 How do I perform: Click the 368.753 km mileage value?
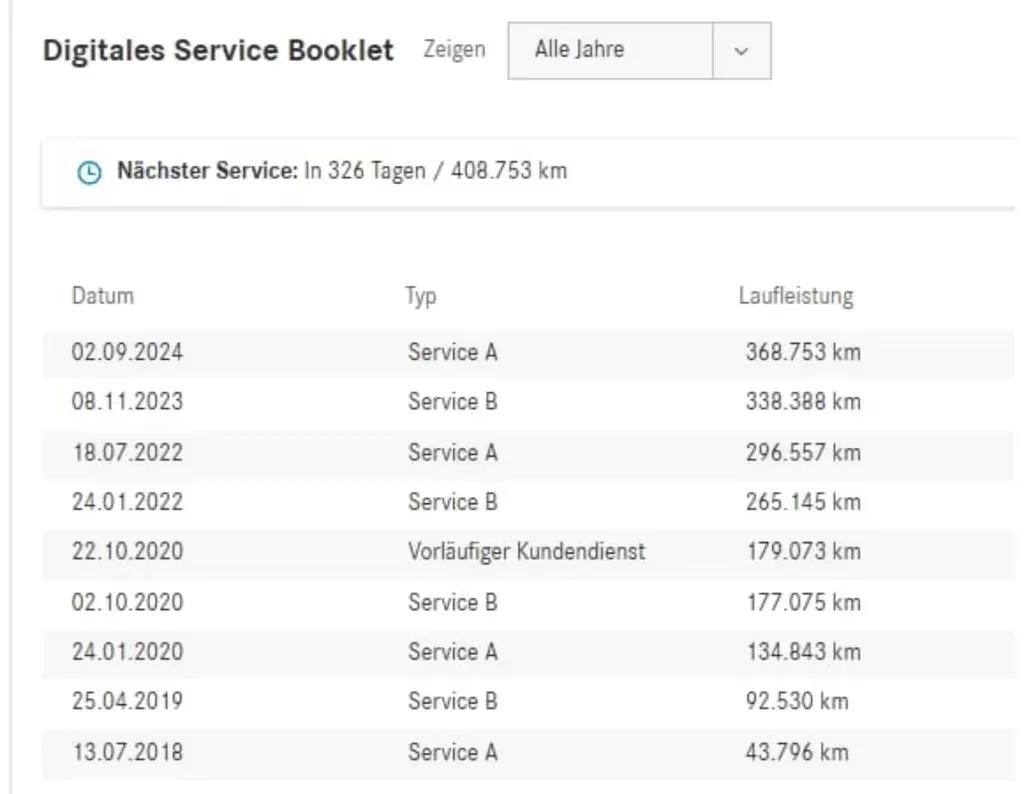point(803,353)
